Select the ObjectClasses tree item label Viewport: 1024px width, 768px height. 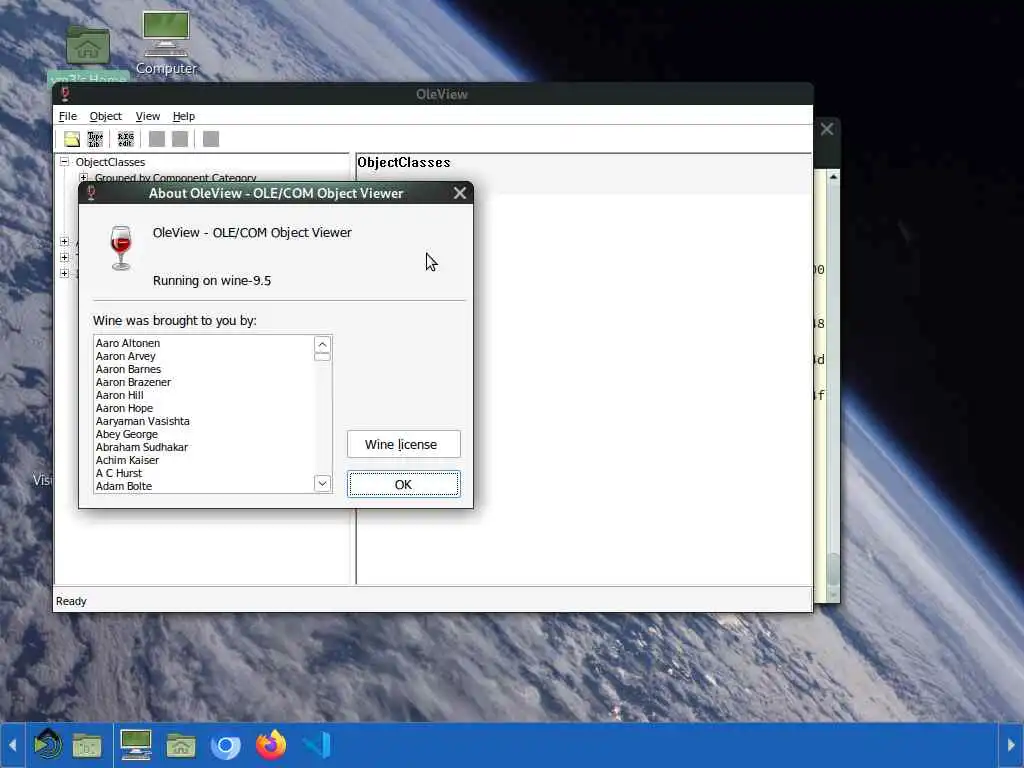(110, 162)
